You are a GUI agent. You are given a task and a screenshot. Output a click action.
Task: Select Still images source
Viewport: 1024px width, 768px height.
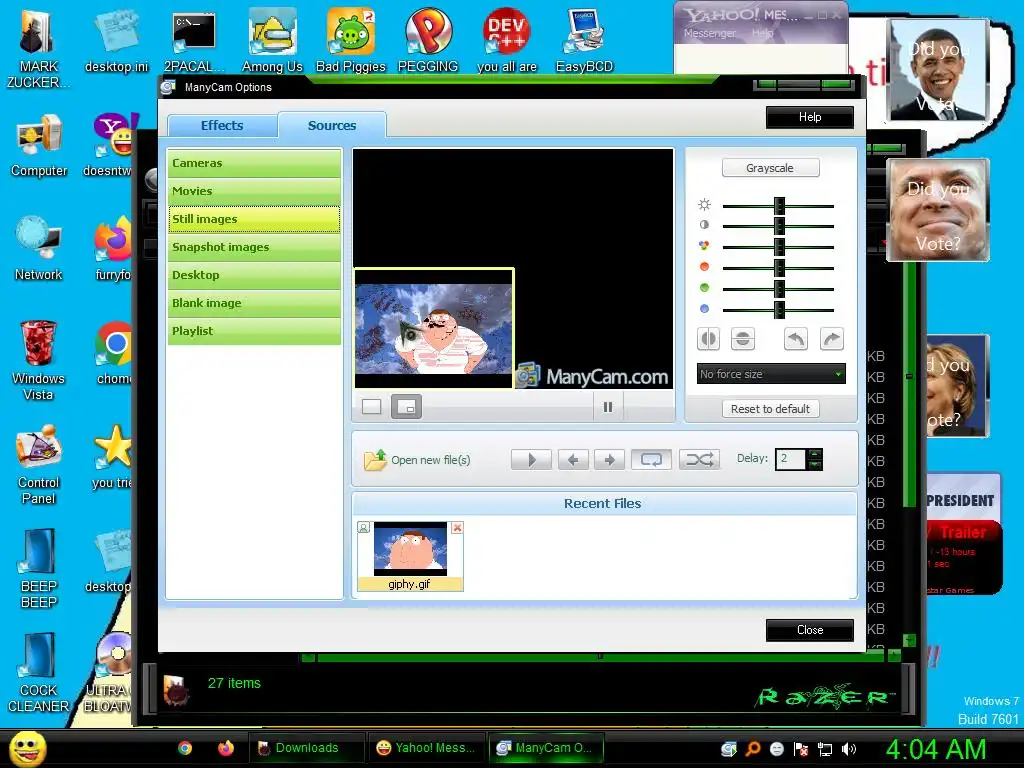coord(254,219)
